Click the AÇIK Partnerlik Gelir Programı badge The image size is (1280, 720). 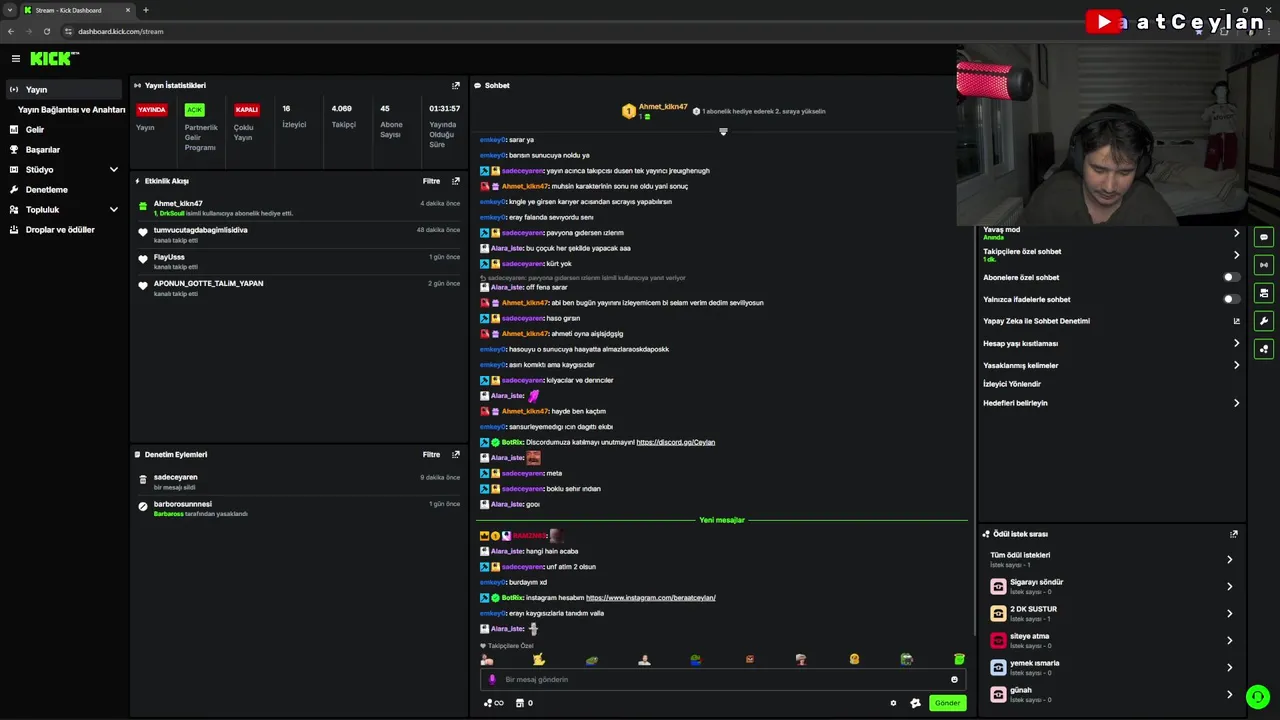[194, 110]
